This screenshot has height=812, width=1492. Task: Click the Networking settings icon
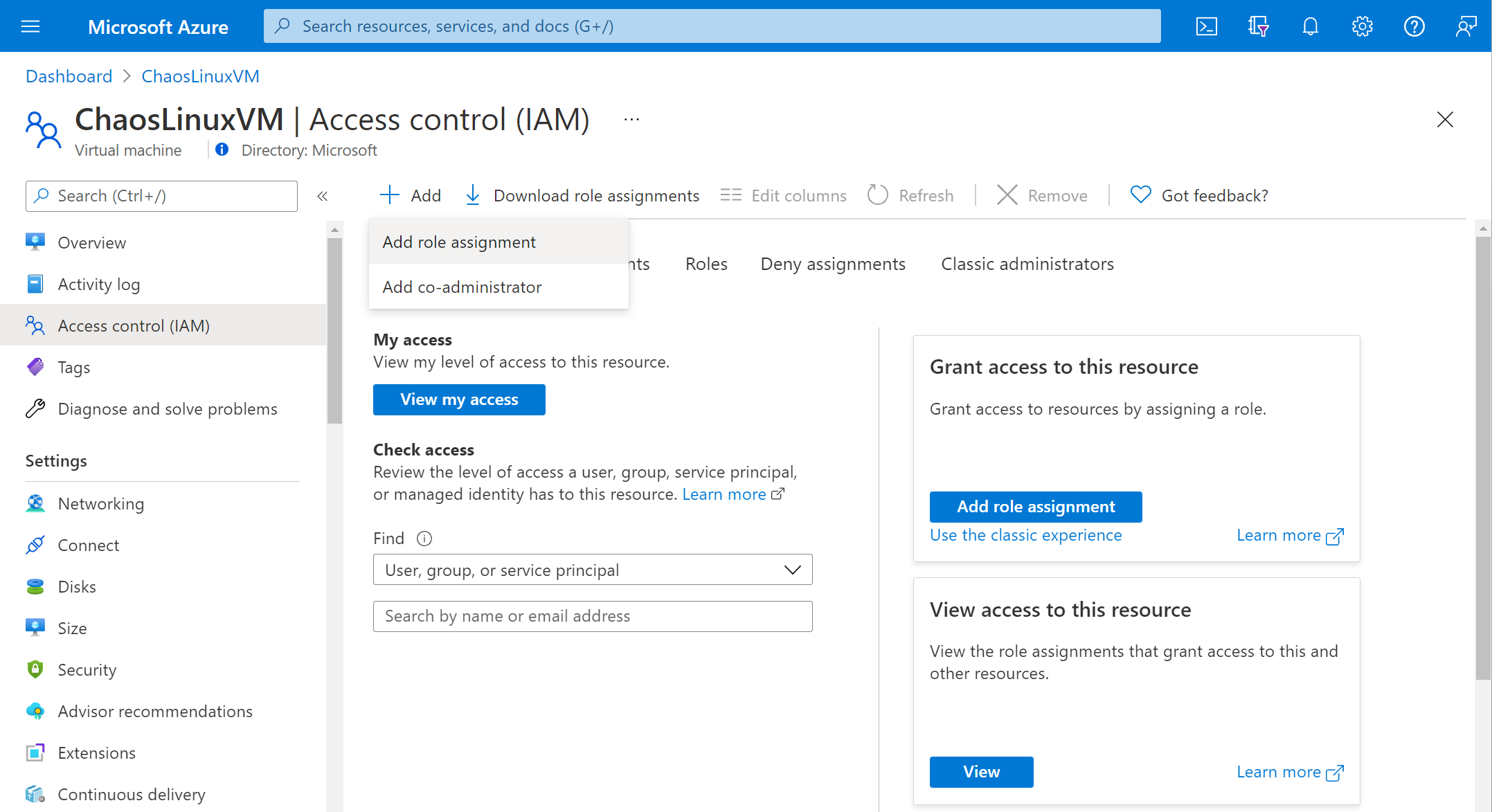click(x=35, y=503)
